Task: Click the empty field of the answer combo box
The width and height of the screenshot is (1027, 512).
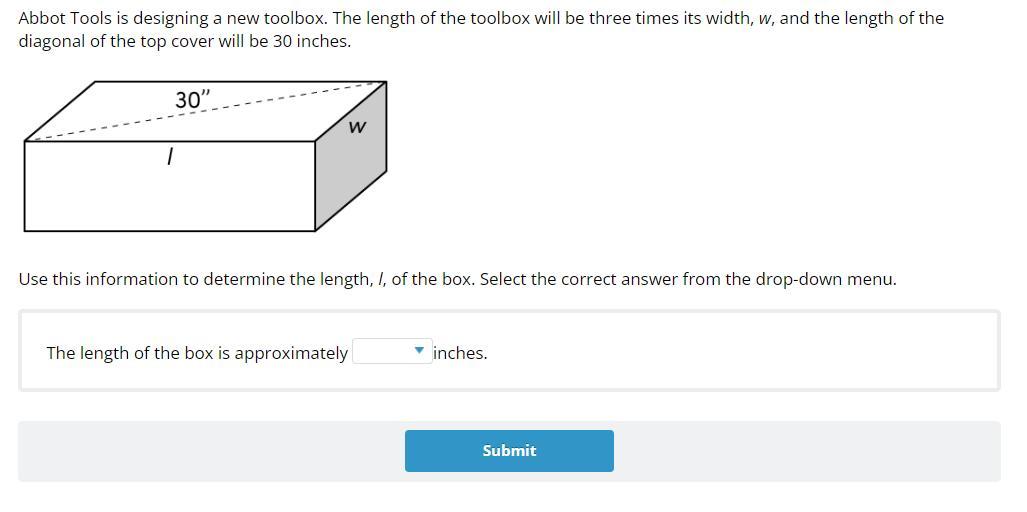Action: pyautogui.click(x=383, y=352)
